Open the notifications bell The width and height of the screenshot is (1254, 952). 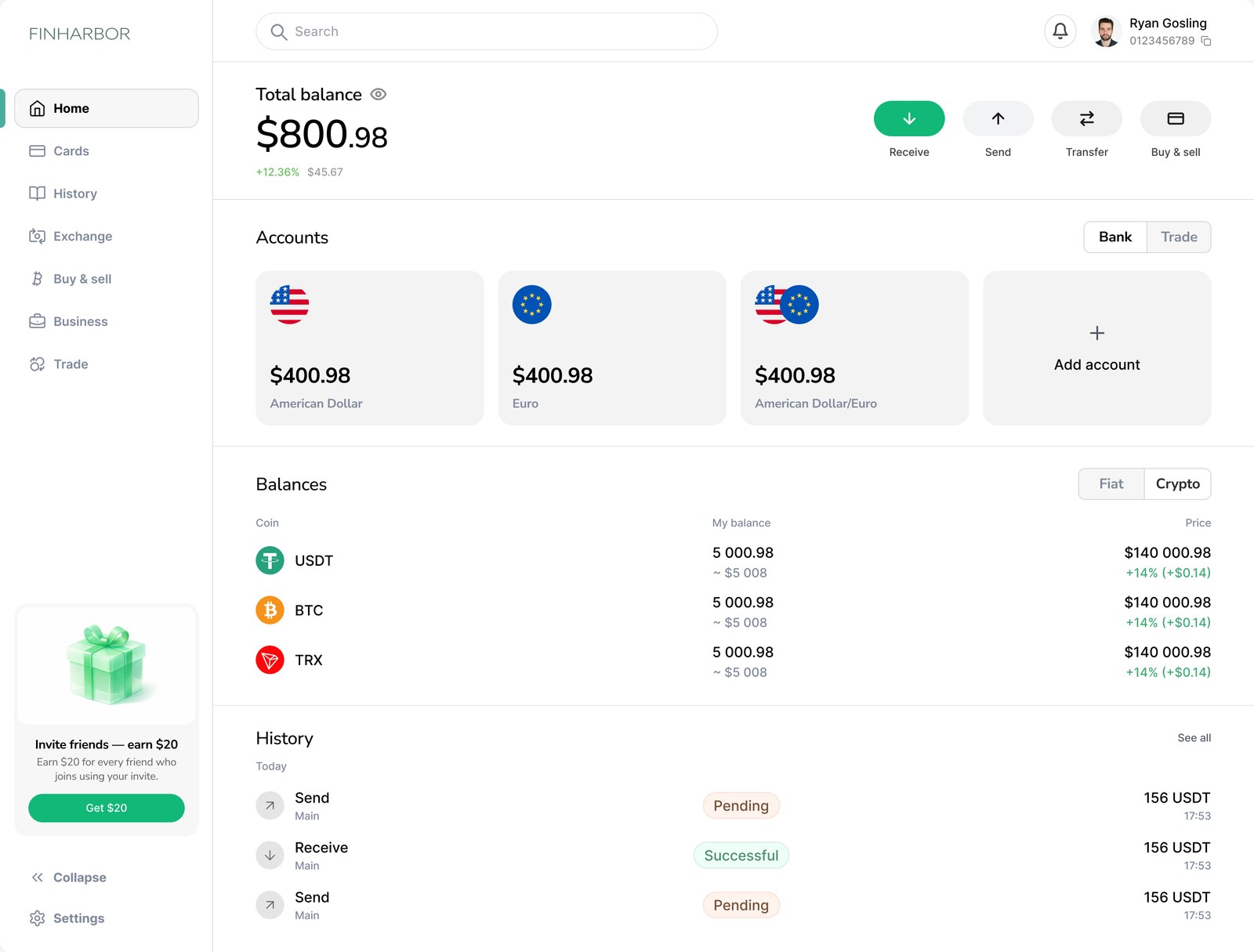point(1060,31)
